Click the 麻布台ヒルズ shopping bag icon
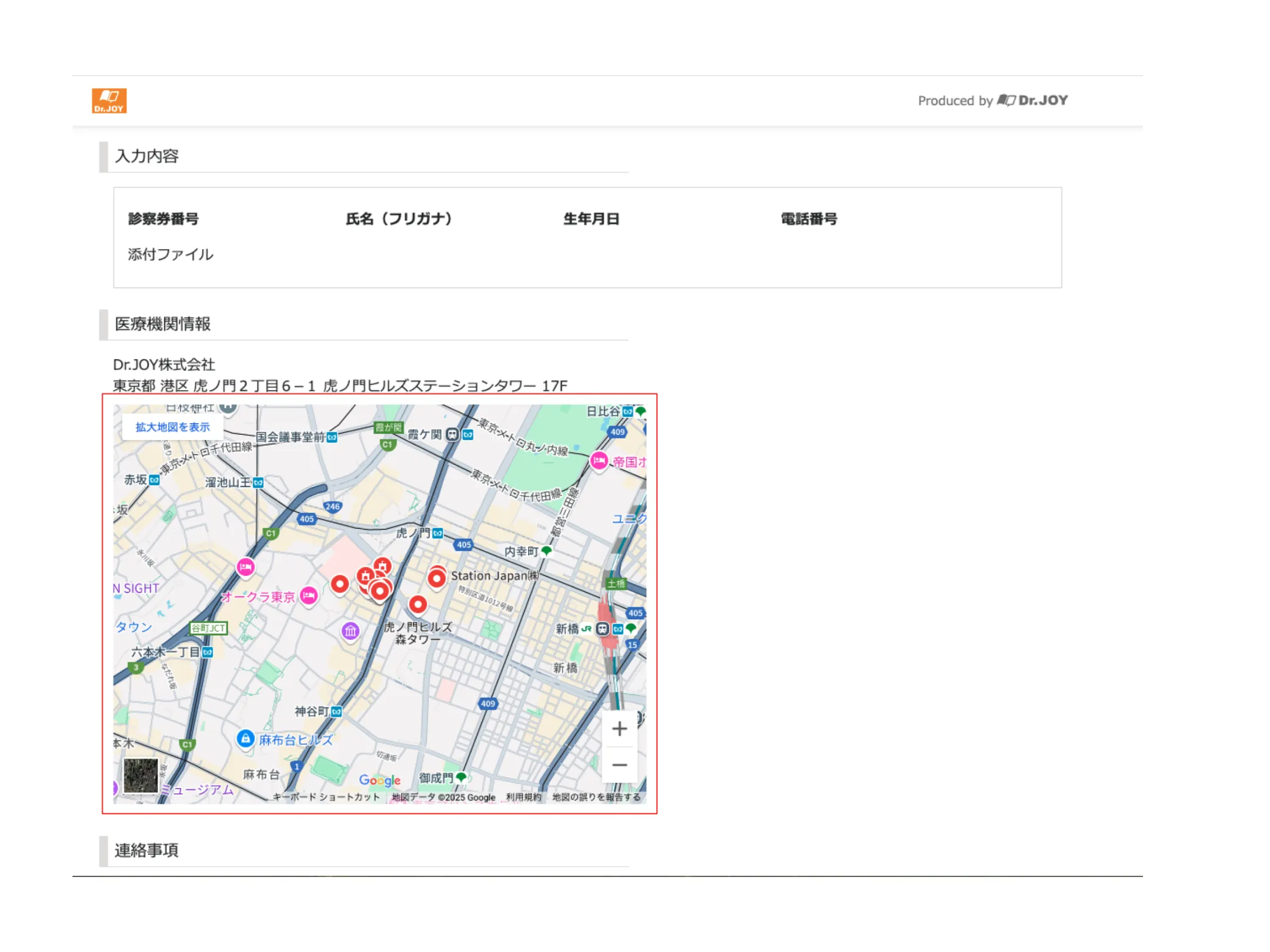 point(245,738)
